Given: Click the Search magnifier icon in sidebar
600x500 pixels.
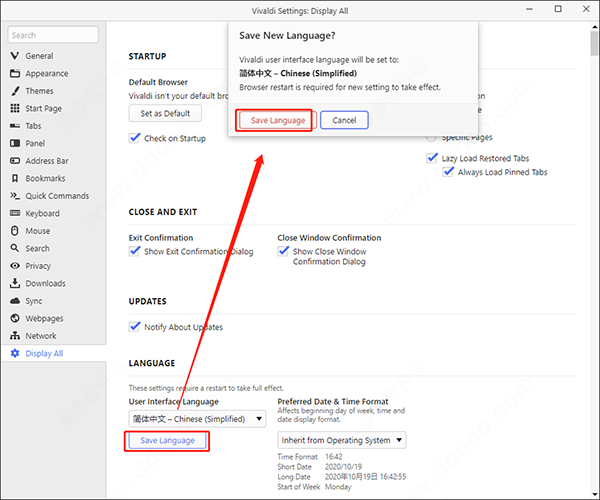Looking at the screenshot, I should [x=15, y=248].
